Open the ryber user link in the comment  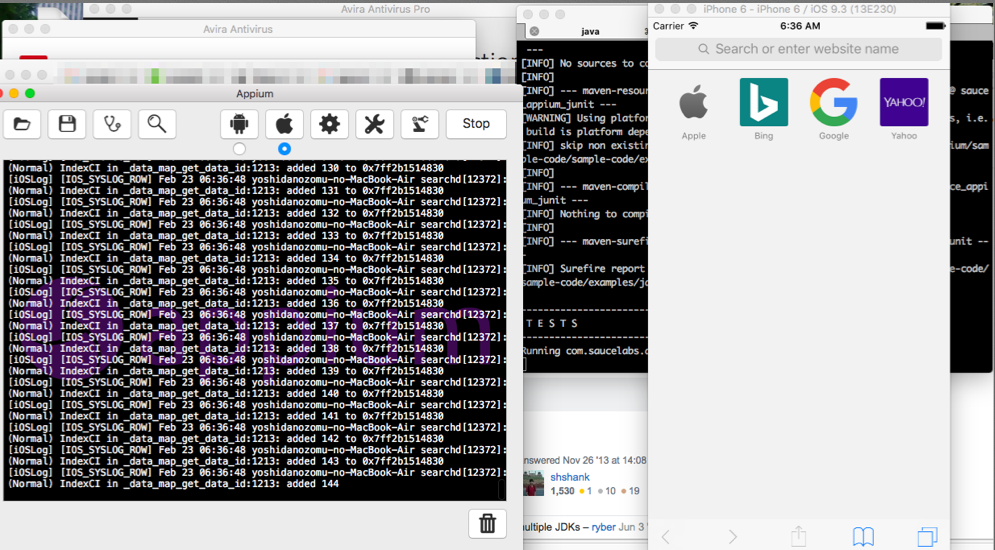coord(603,527)
